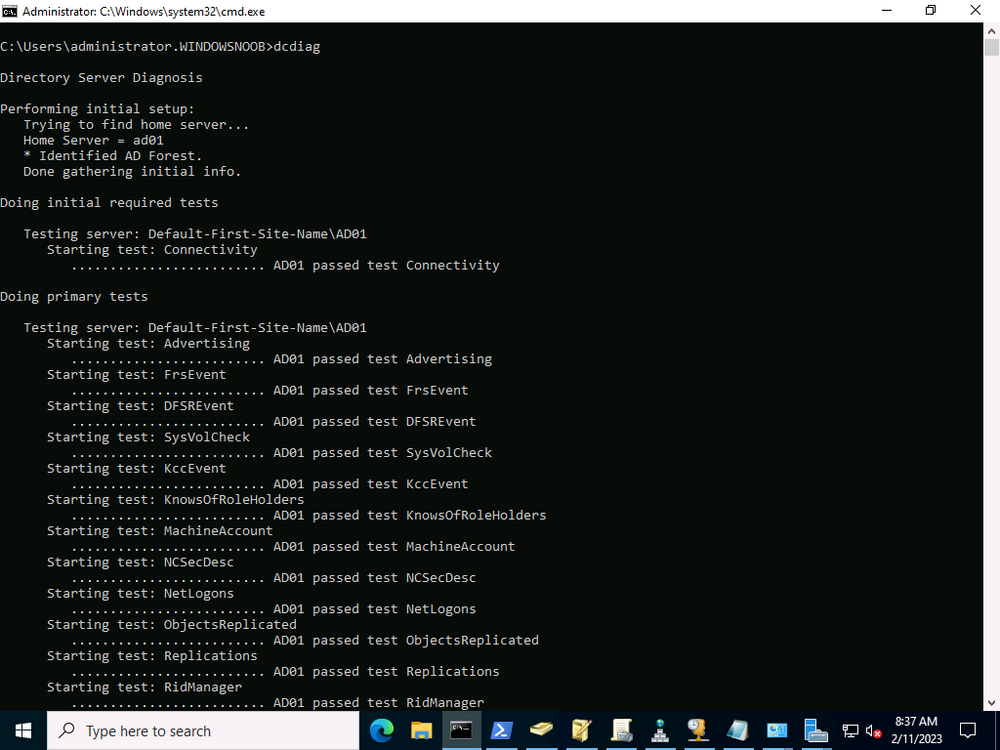The height and width of the screenshot is (750, 1000).
Task: Click the blue chart panel taskbar icon
Action: (777, 730)
